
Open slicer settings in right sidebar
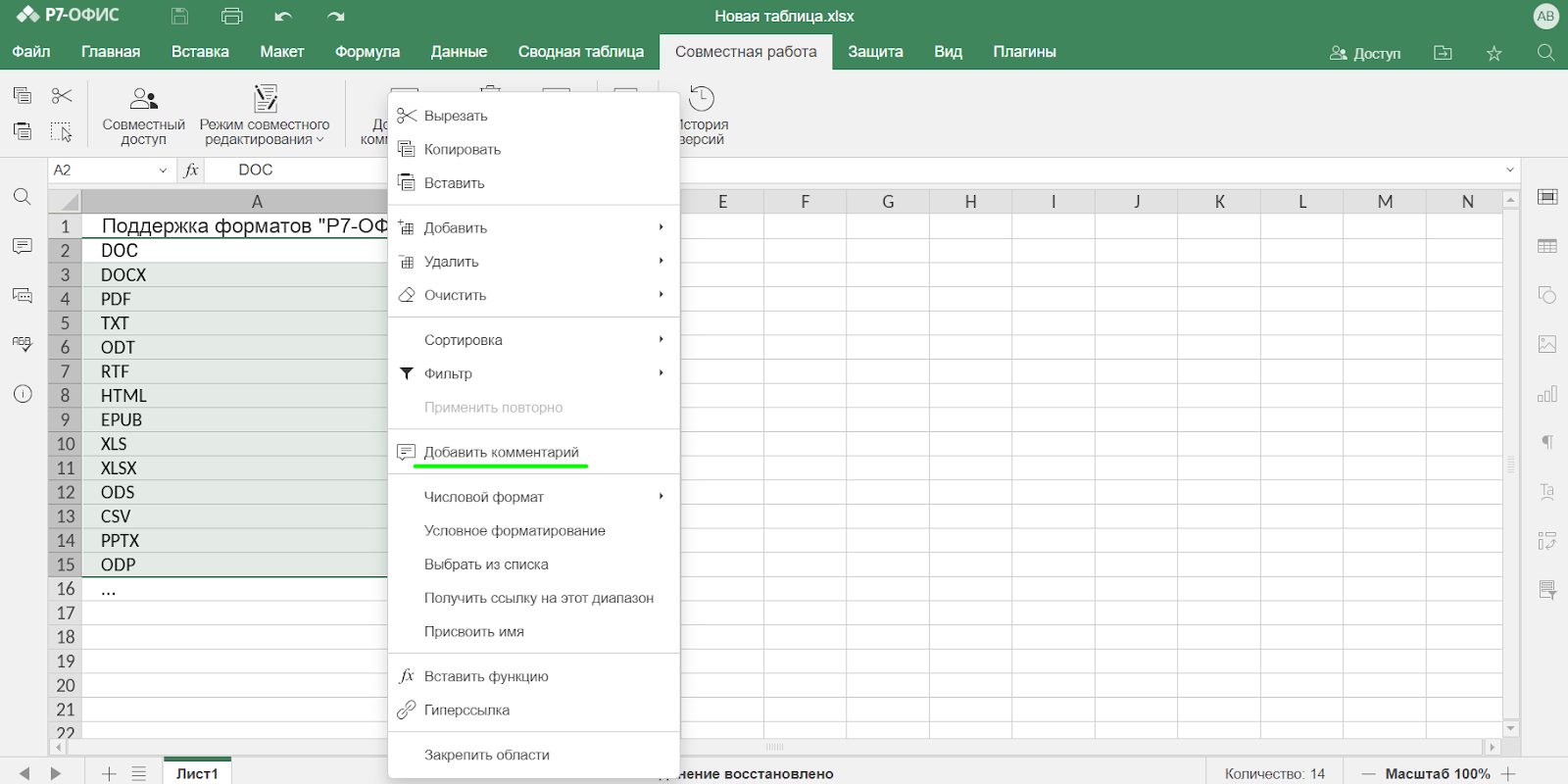(1547, 590)
